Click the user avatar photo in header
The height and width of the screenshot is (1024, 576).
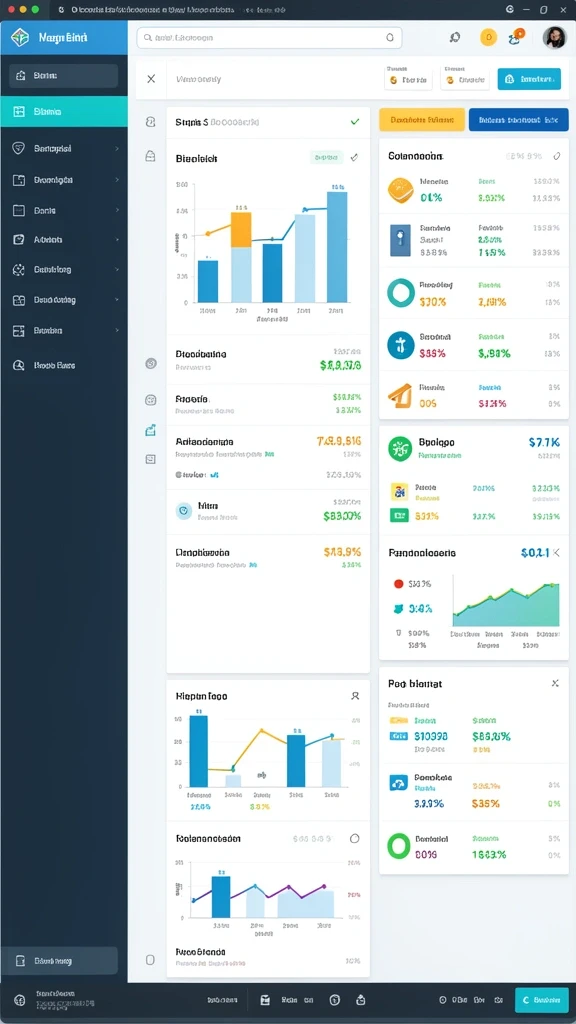[x=554, y=37]
